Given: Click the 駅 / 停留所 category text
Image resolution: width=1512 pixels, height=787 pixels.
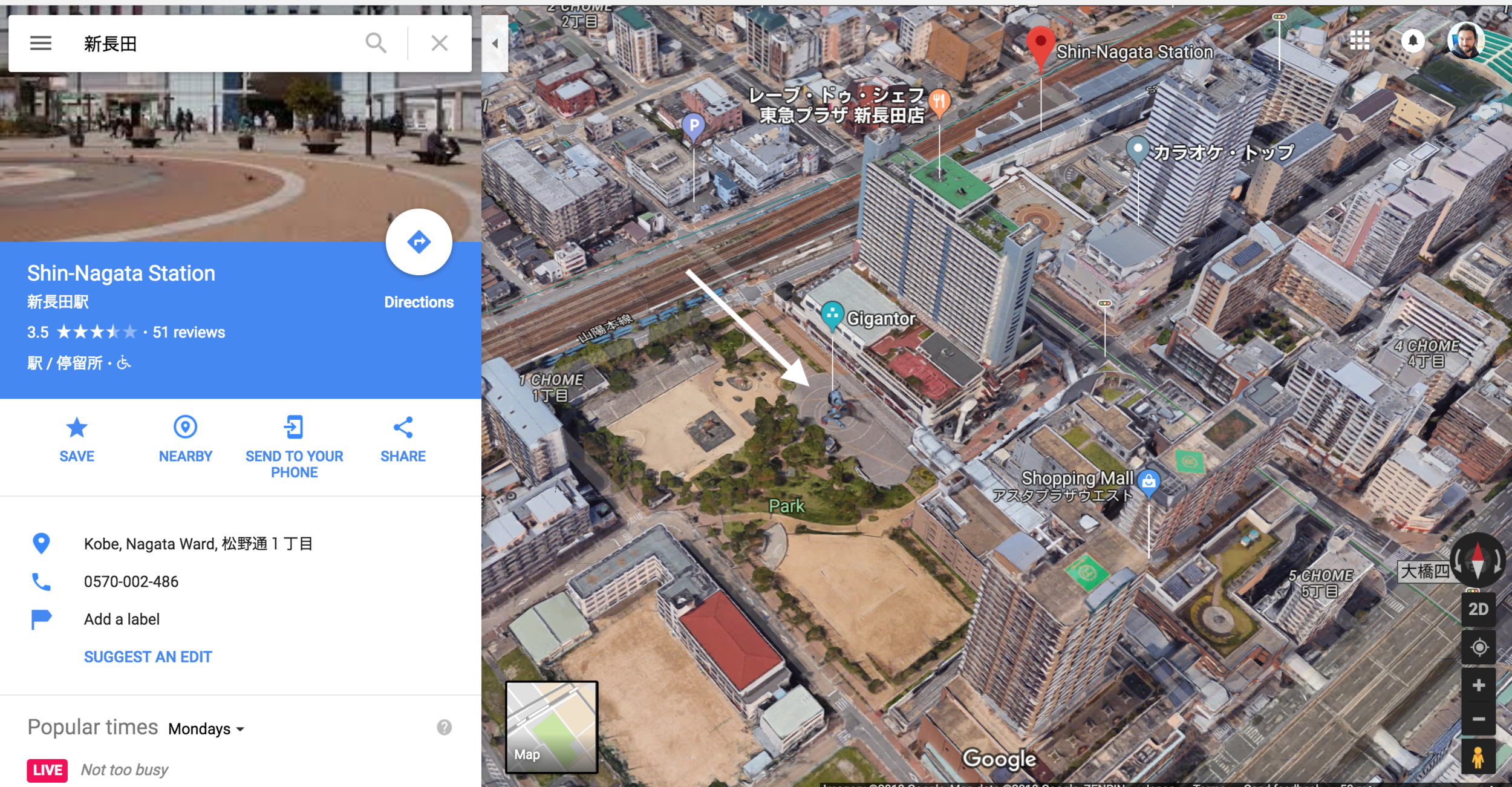Looking at the screenshot, I should (x=65, y=363).
